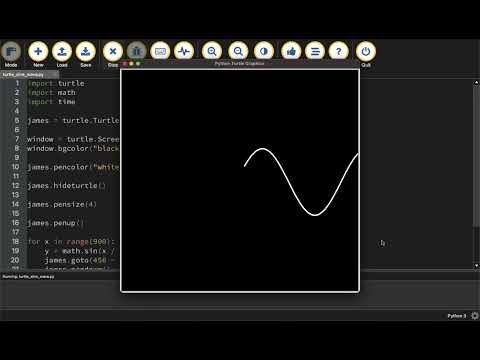Open settings gear in status bar
The image size is (480, 360).
475,316
